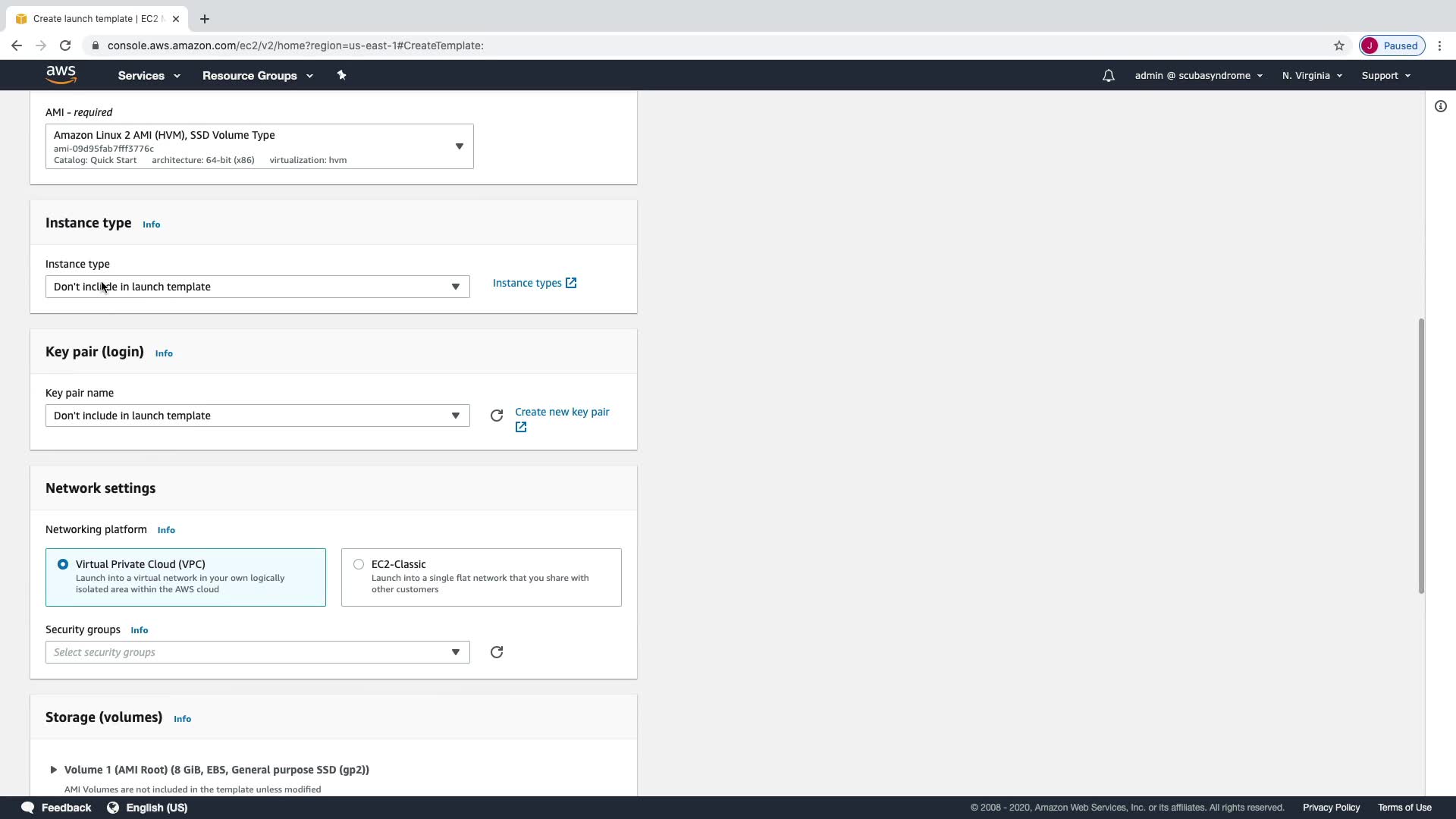Image resolution: width=1456 pixels, height=819 pixels.
Task: Reload the browser page
Action: pyautogui.click(x=65, y=45)
